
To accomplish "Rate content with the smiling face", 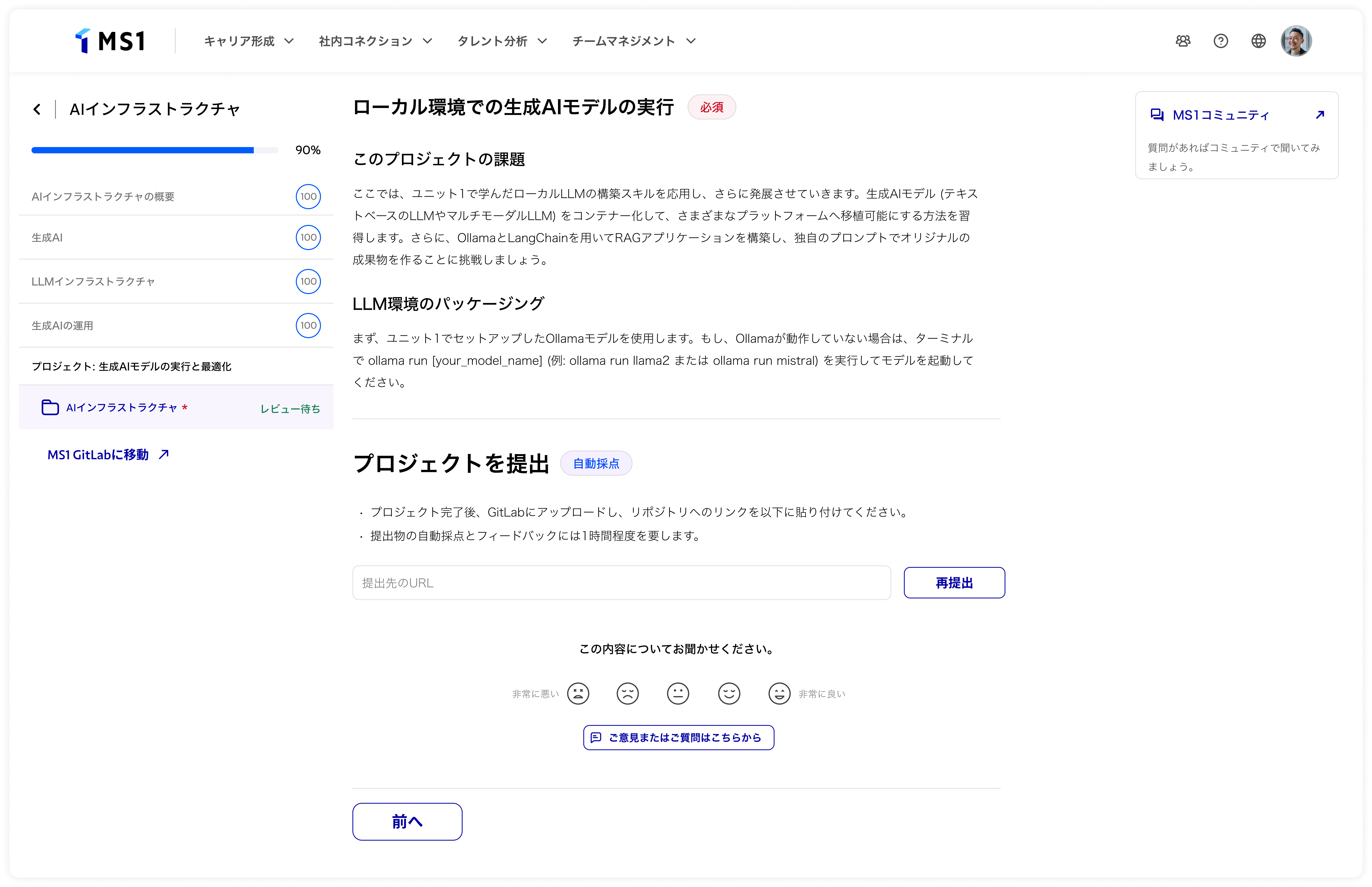I will tap(729, 694).
